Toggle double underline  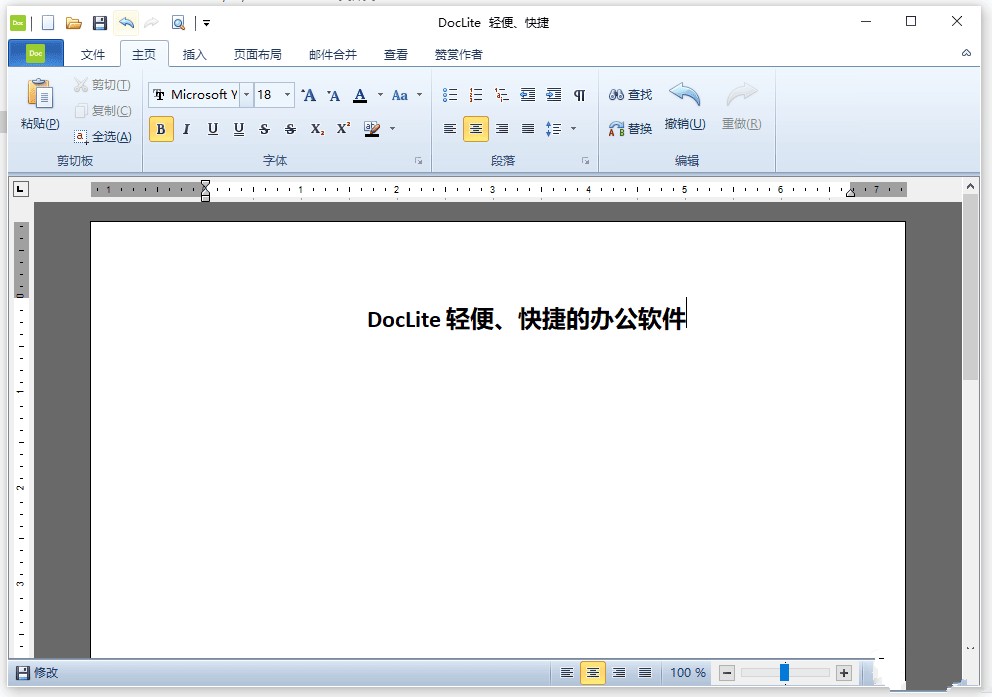239,129
